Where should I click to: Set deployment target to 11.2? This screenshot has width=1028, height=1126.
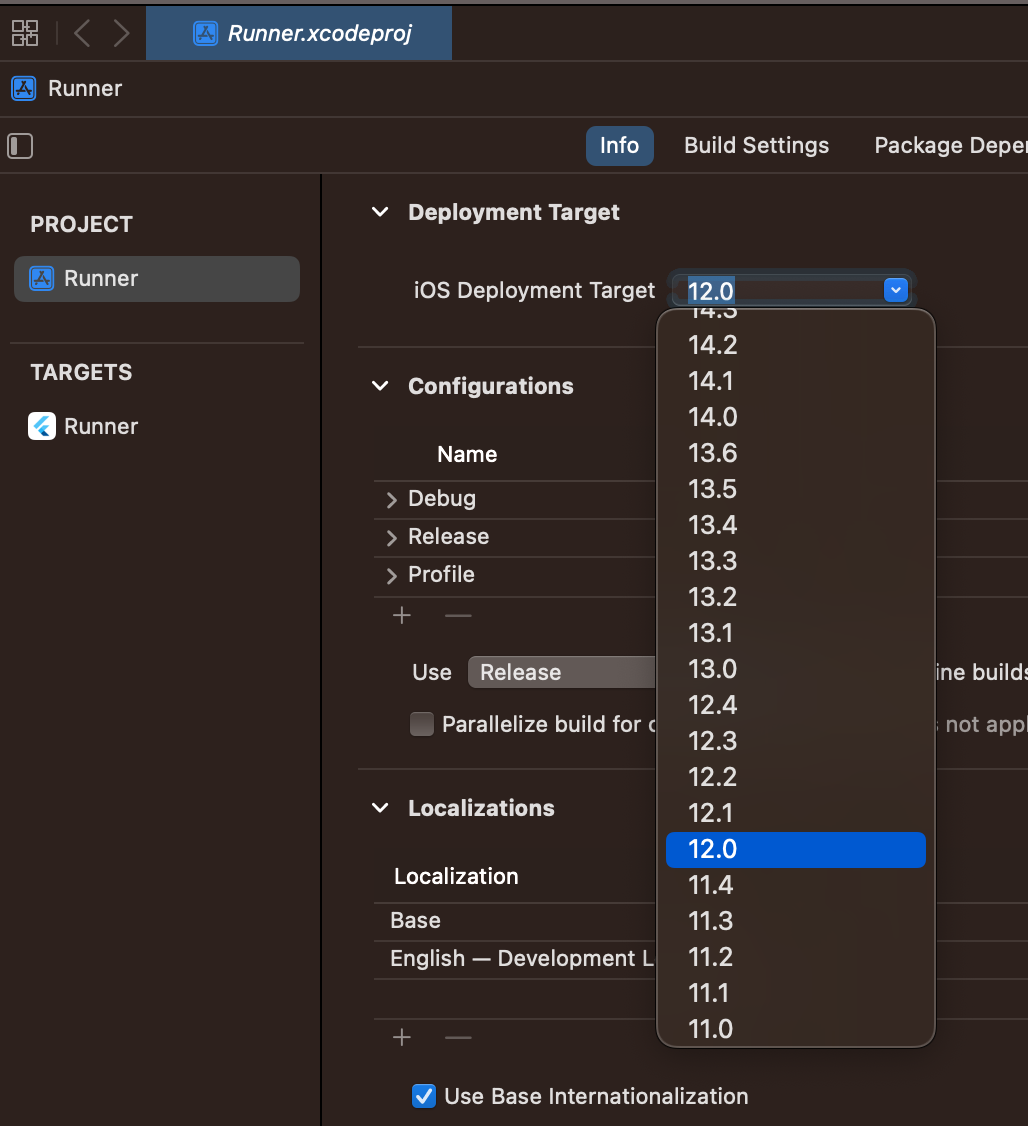[795, 957]
